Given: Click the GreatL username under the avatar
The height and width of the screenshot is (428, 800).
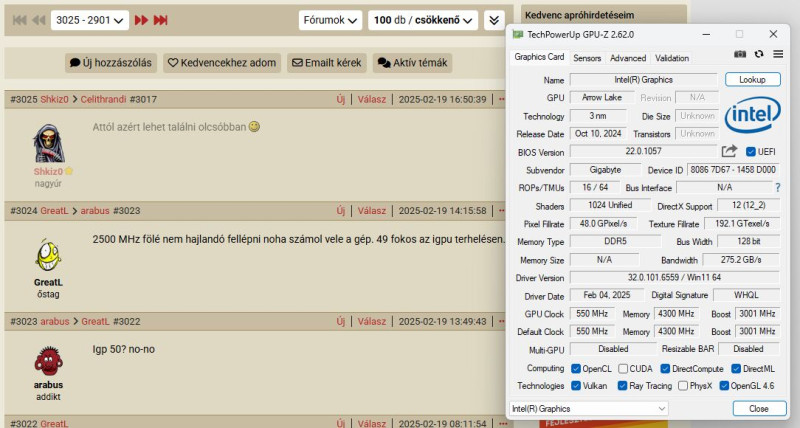Looking at the screenshot, I should [48, 282].
